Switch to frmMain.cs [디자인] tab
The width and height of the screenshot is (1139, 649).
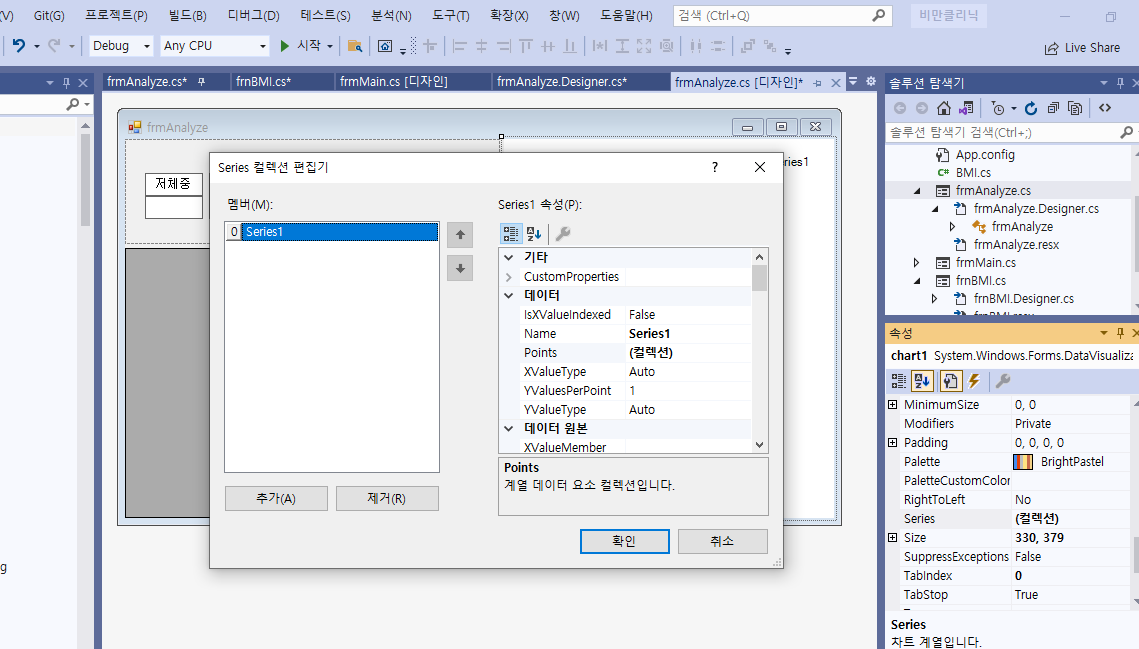point(394,81)
